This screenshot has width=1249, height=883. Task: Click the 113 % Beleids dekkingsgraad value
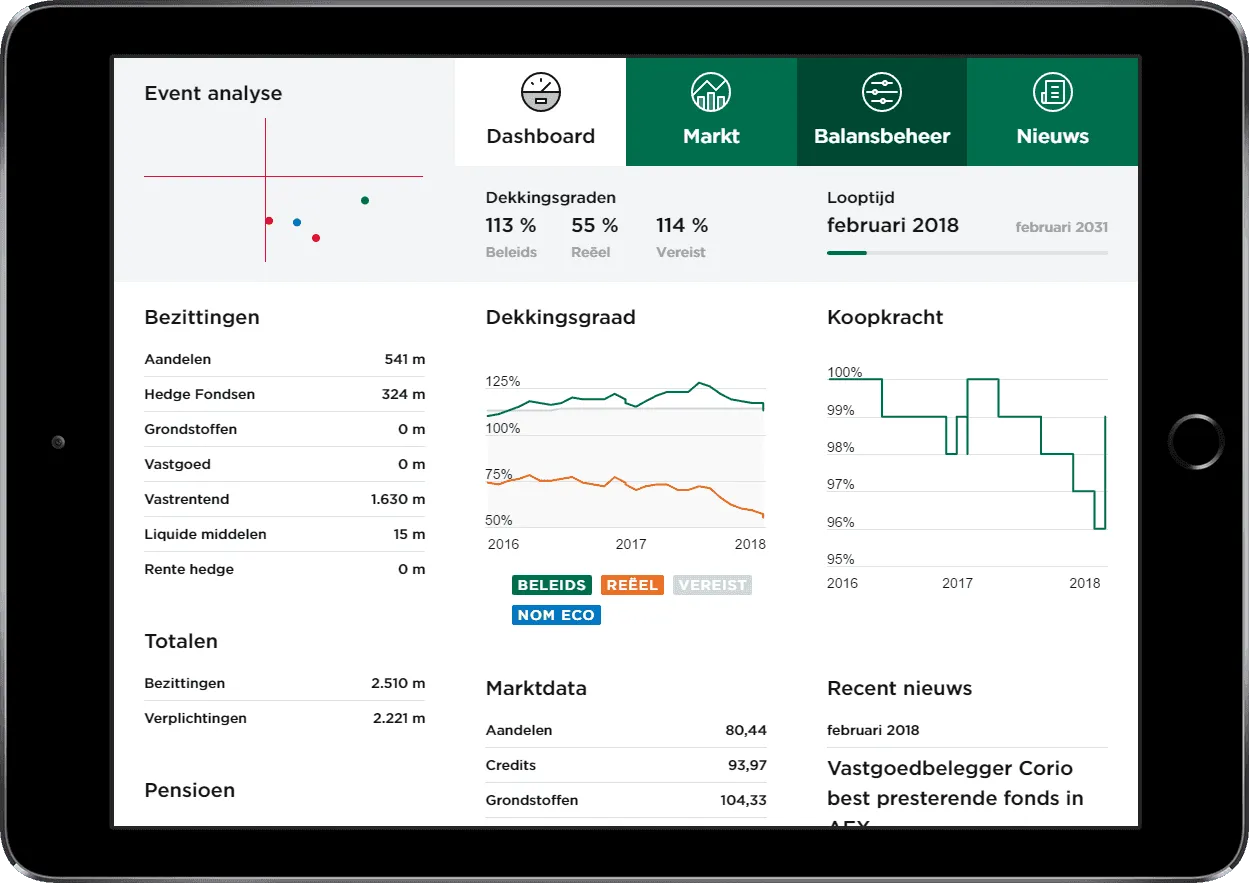pos(511,226)
